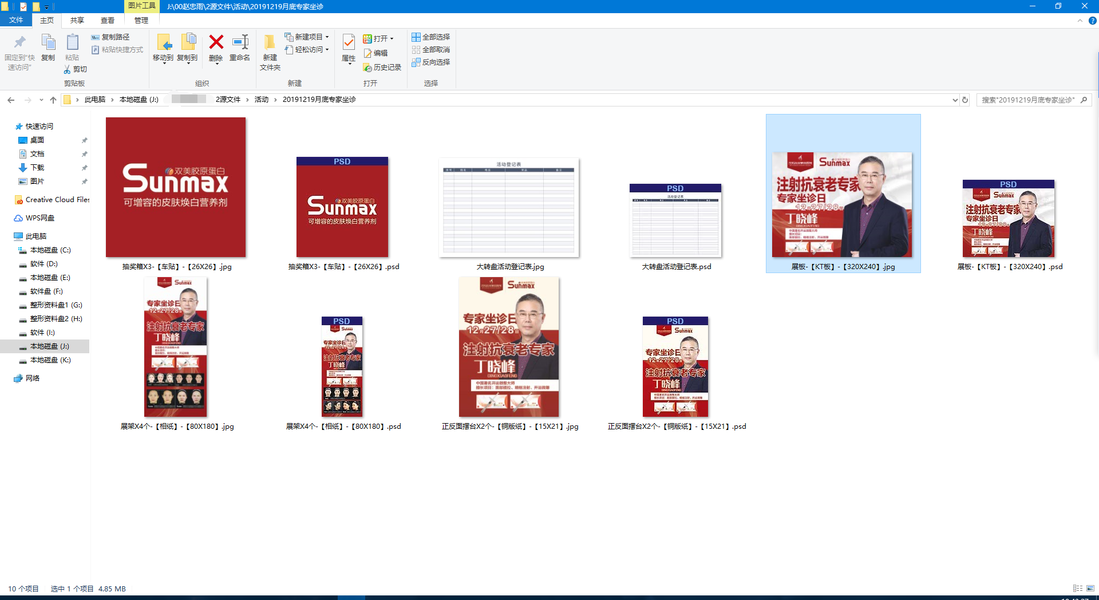Select file 大转盘活动登记表.jpg
Viewport: 1099px width, 600px height.
point(510,214)
